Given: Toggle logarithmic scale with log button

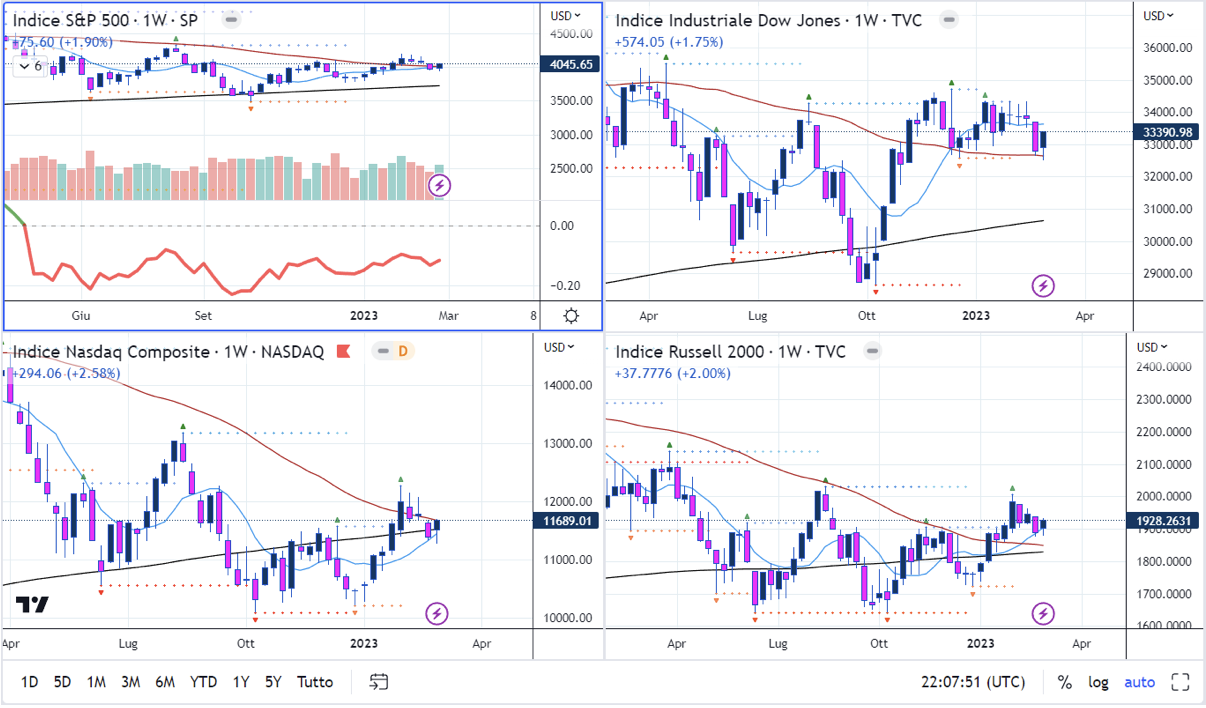Looking at the screenshot, I should pyautogui.click(x=1098, y=682).
